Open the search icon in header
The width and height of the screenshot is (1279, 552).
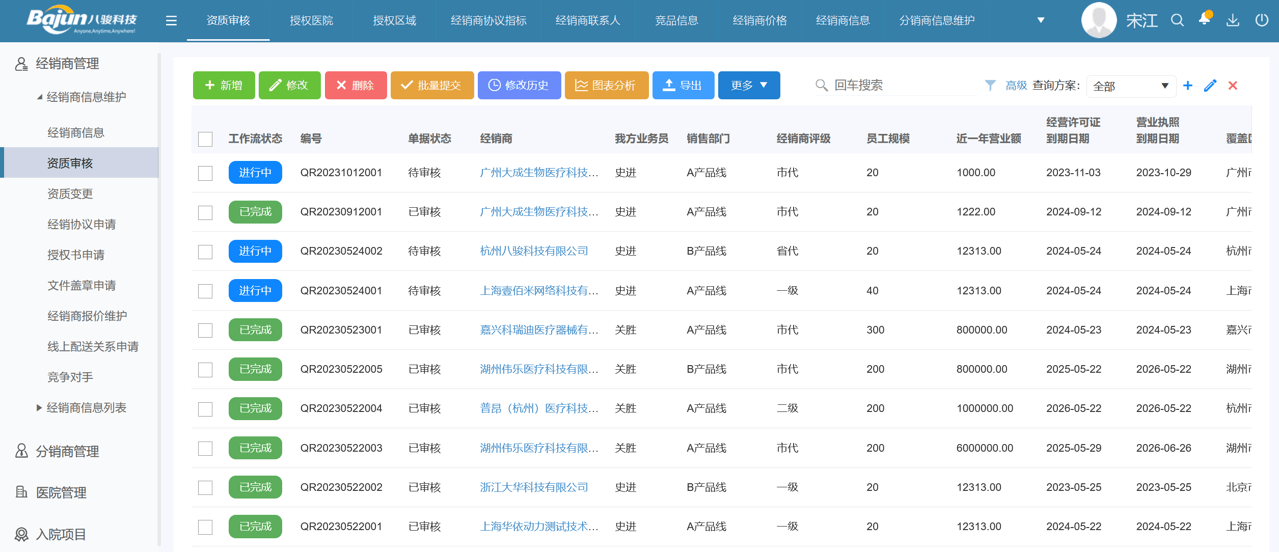point(1177,20)
